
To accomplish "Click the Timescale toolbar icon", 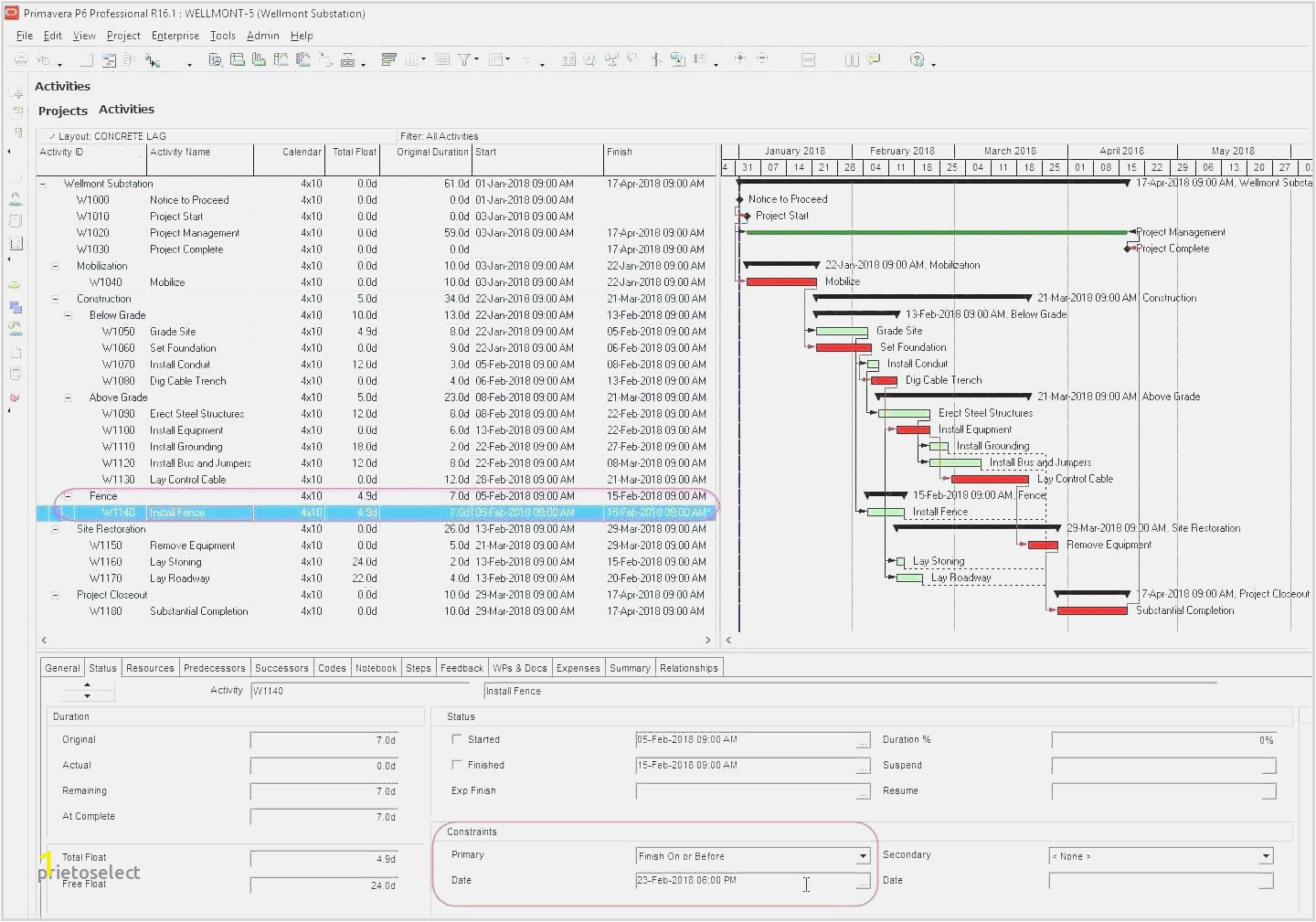I will (441, 59).
